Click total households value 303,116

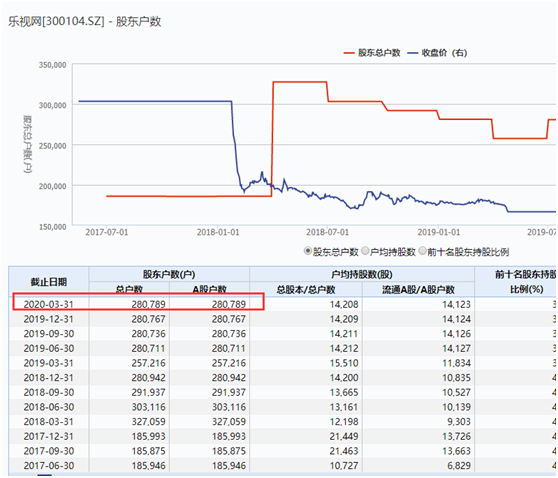(148, 407)
